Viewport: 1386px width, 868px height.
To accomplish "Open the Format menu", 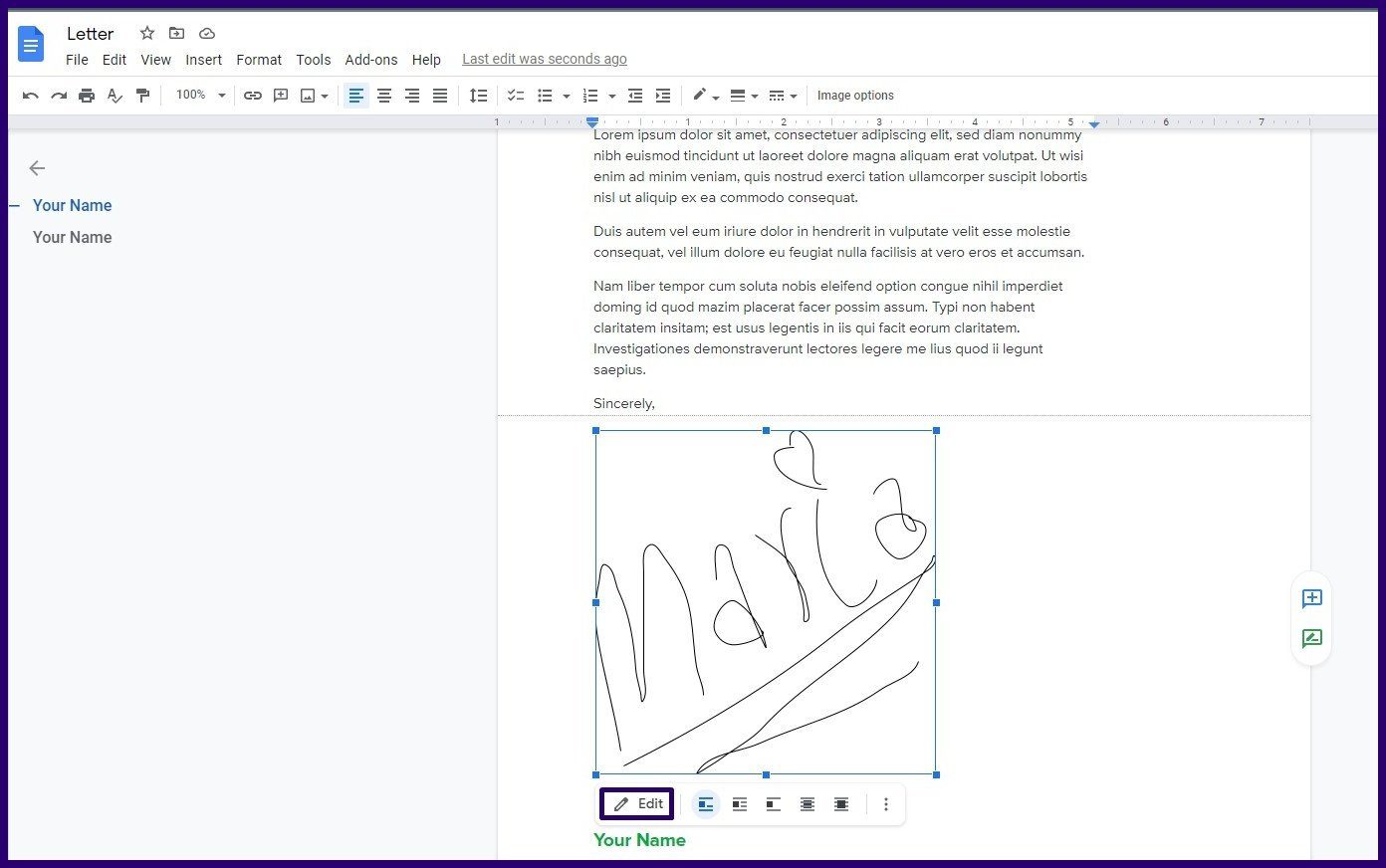I will coord(259,60).
